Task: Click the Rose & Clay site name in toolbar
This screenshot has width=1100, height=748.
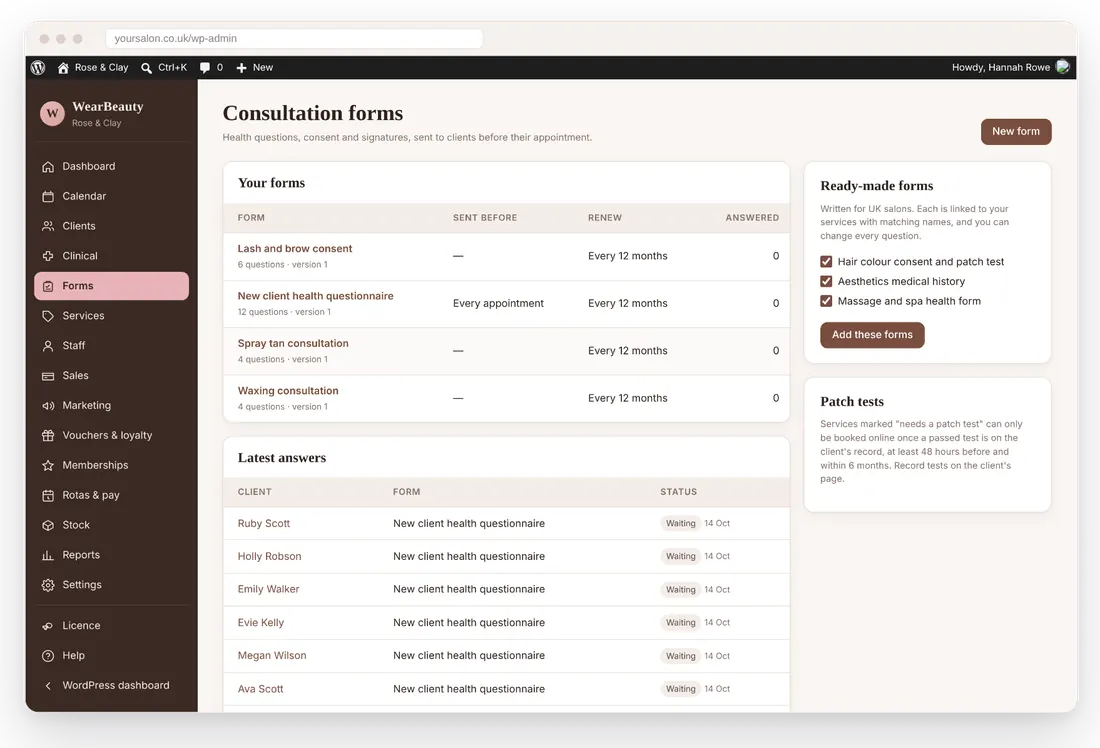Action: point(101,67)
